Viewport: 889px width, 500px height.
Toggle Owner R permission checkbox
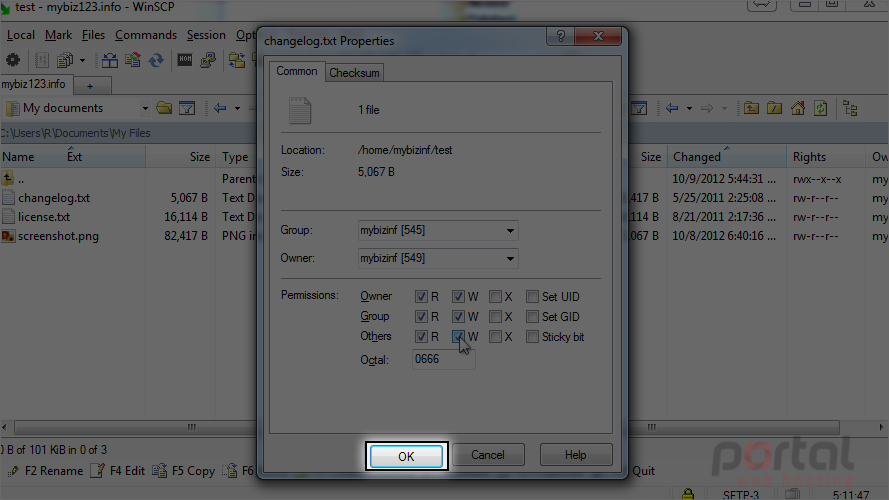(421, 296)
